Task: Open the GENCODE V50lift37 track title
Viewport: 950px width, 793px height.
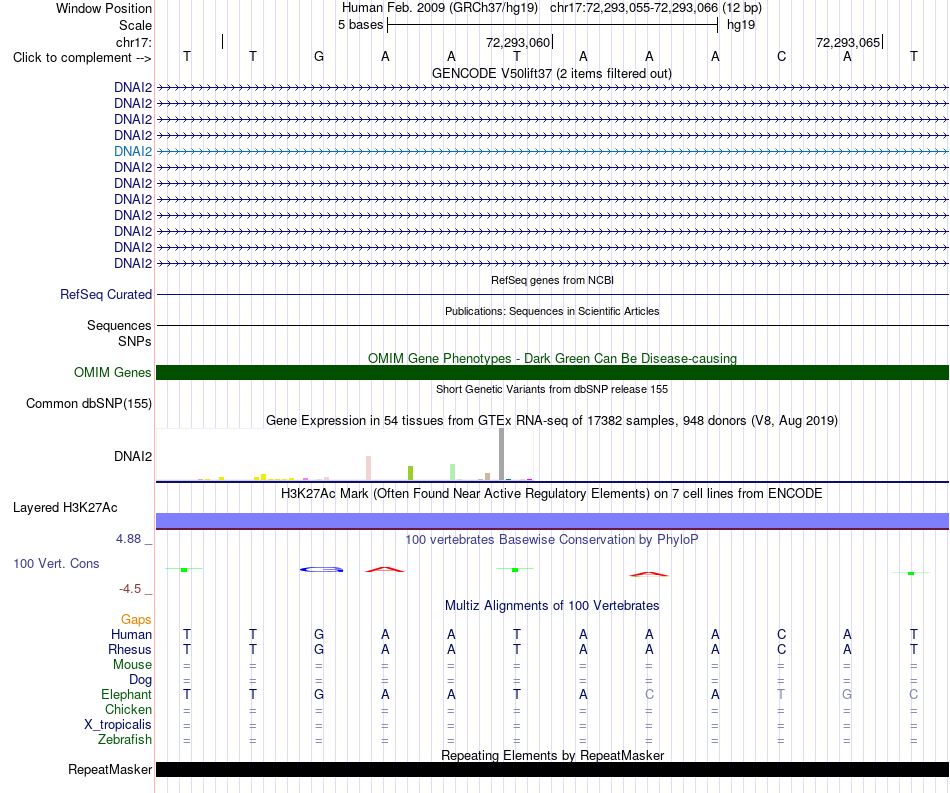Action: tap(551, 73)
